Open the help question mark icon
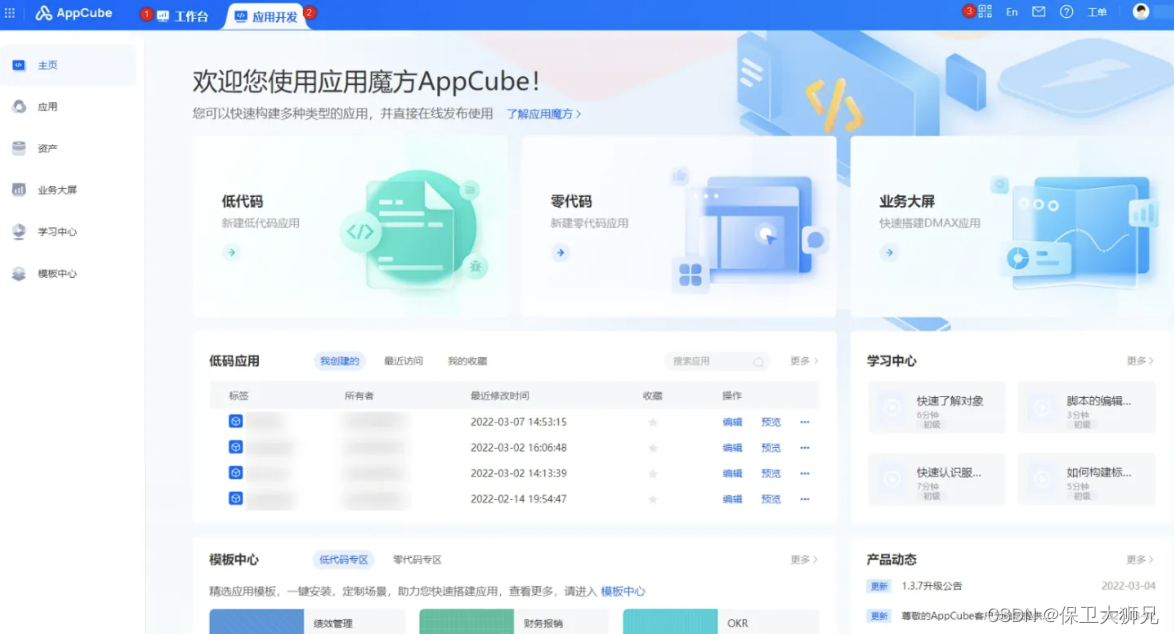 [x=1066, y=11]
